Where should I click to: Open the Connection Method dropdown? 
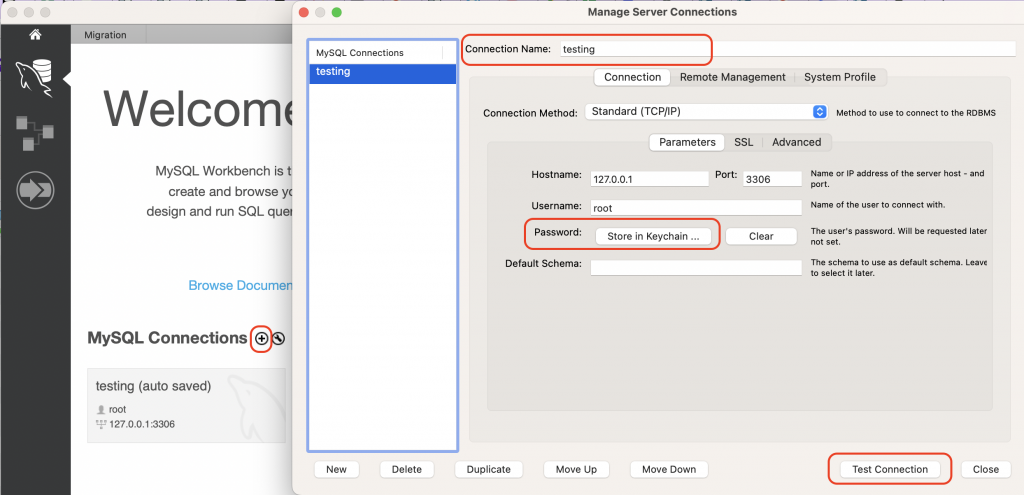(706, 112)
